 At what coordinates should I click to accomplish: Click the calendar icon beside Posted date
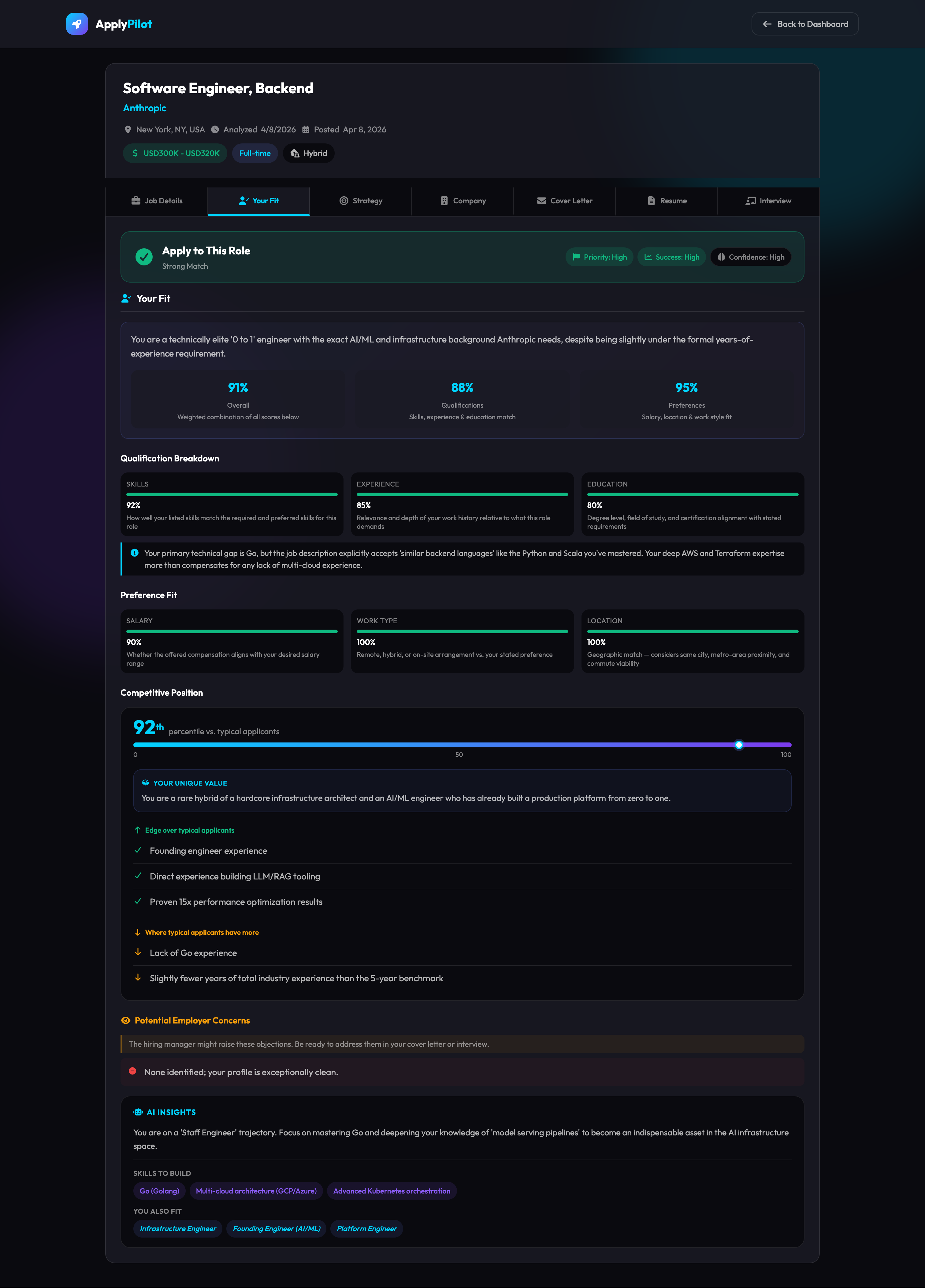pyautogui.click(x=306, y=129)
